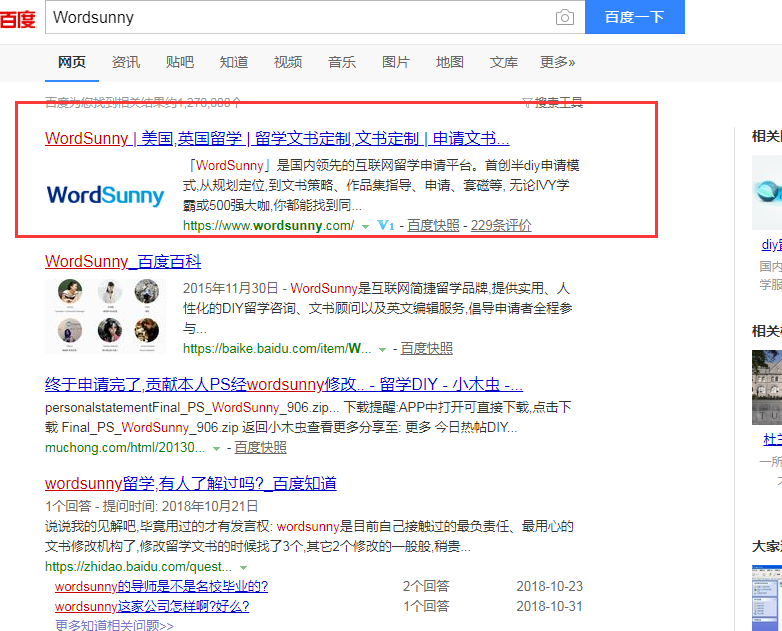The image size is (782, 631).
Task: Expand arrow next to wordsunny.com URL
Action: tap(366, 227)
